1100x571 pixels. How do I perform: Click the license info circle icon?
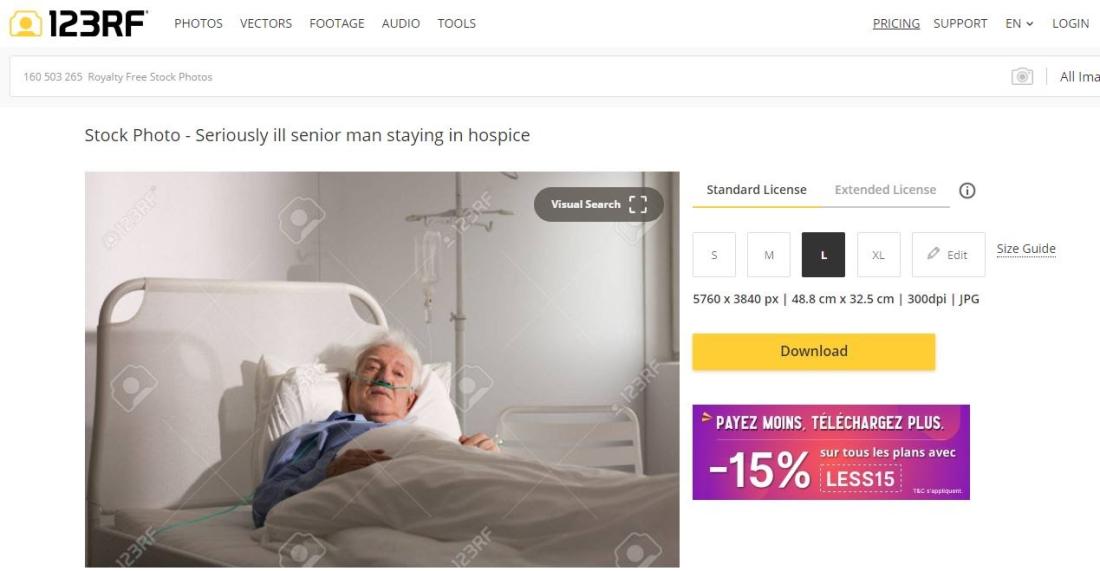[967, 190]
